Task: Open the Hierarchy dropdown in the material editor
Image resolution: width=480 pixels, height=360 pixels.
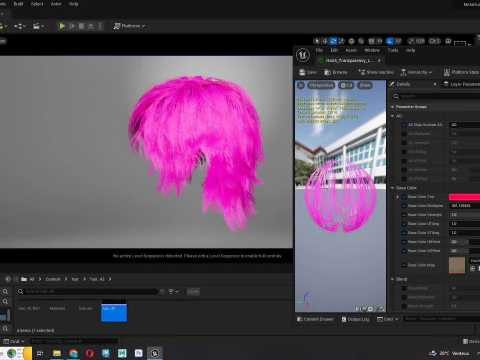Action: tap(416, 72)
